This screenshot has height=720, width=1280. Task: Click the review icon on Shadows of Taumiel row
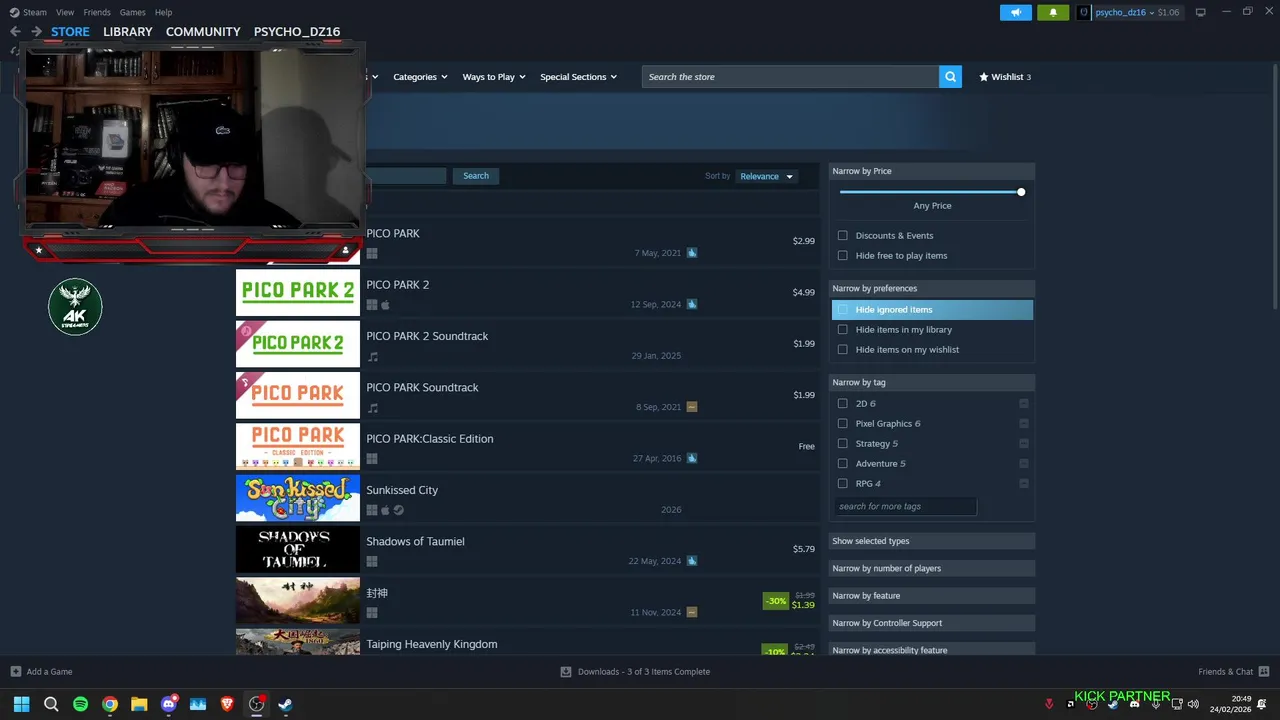(x=692, y=561)
